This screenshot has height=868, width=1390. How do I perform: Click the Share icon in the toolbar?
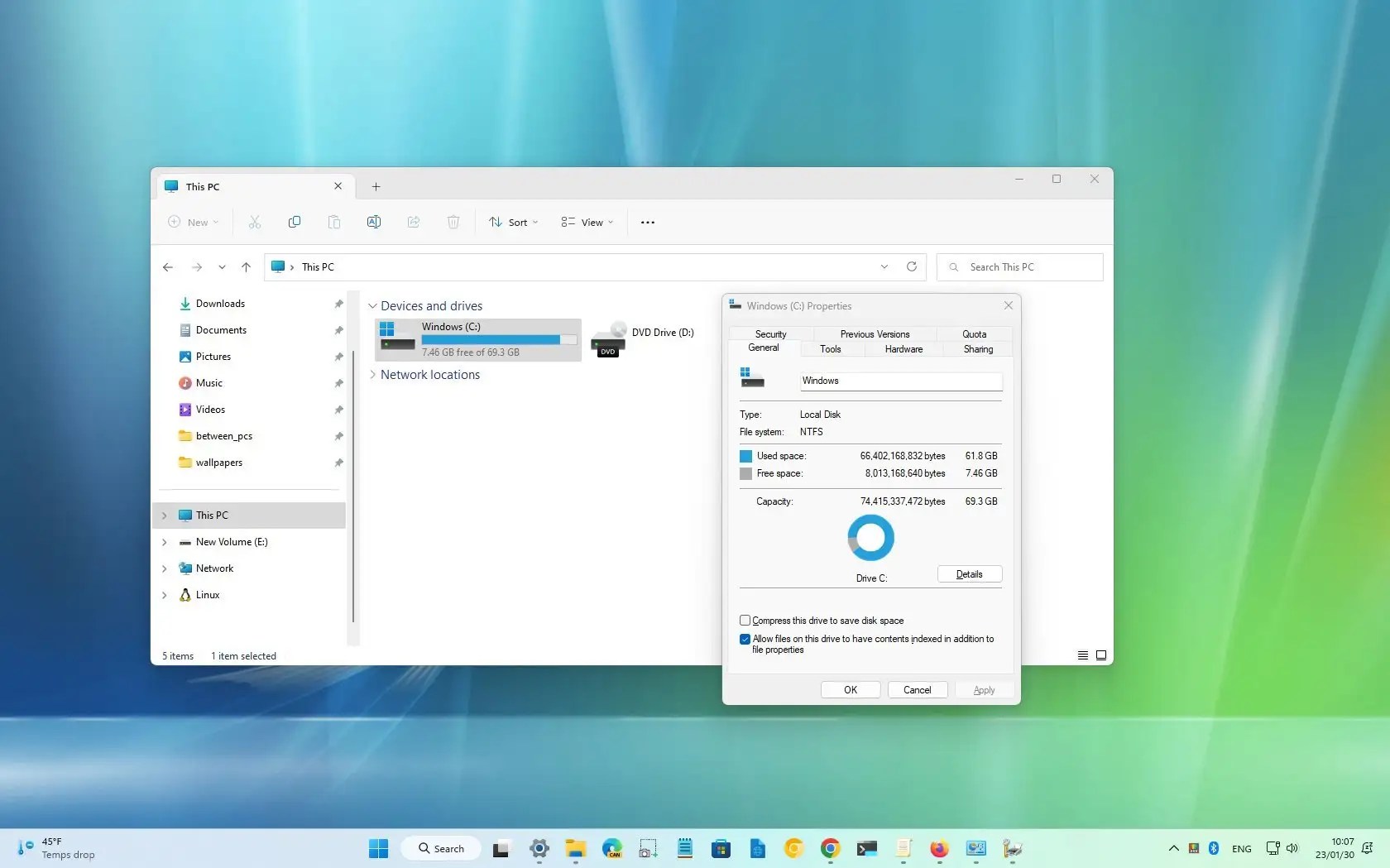click(414, 222)
